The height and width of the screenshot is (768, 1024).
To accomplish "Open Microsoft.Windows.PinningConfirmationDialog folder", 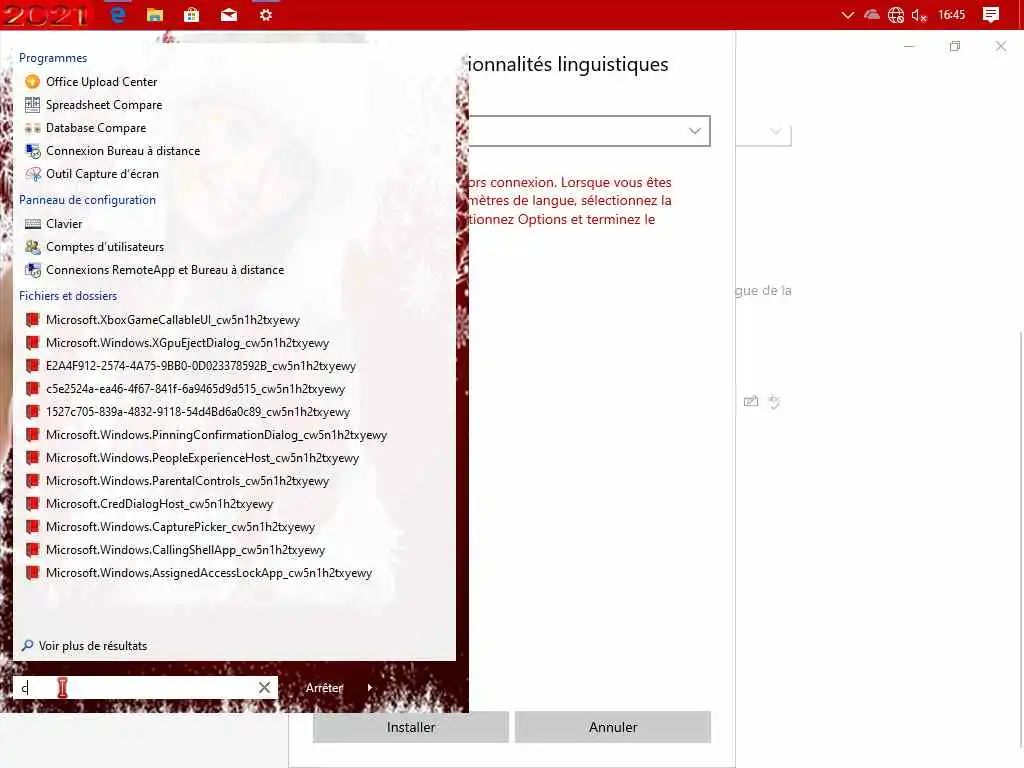I will (216, 435).
